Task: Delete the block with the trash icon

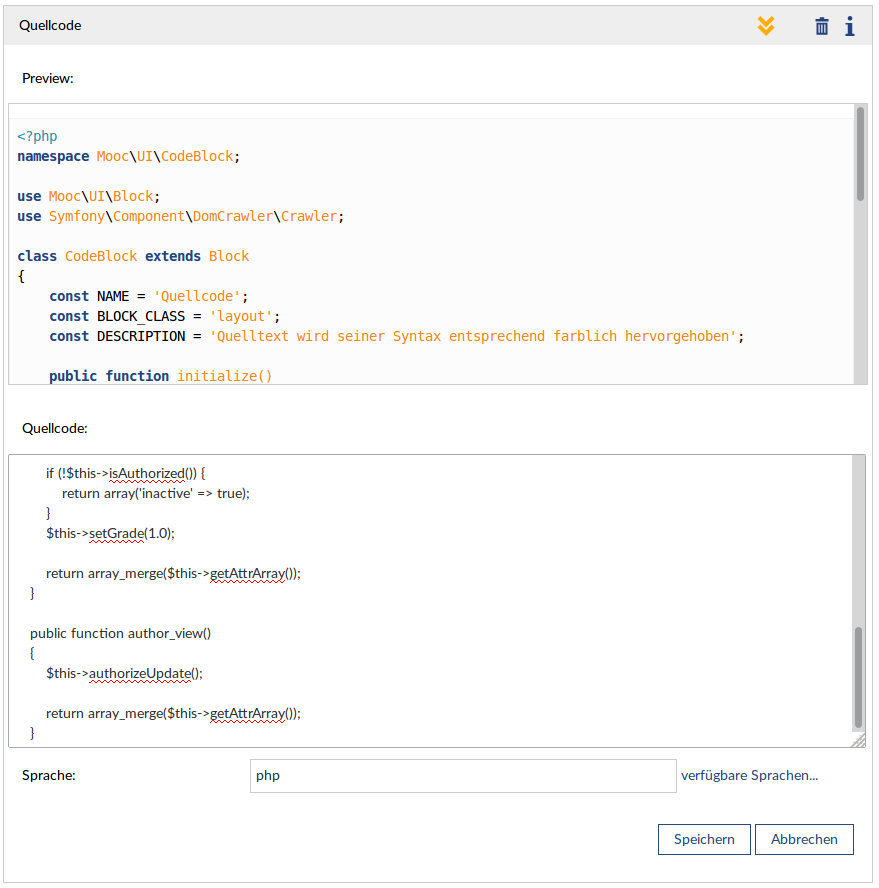Action: [x=822, y=26]
